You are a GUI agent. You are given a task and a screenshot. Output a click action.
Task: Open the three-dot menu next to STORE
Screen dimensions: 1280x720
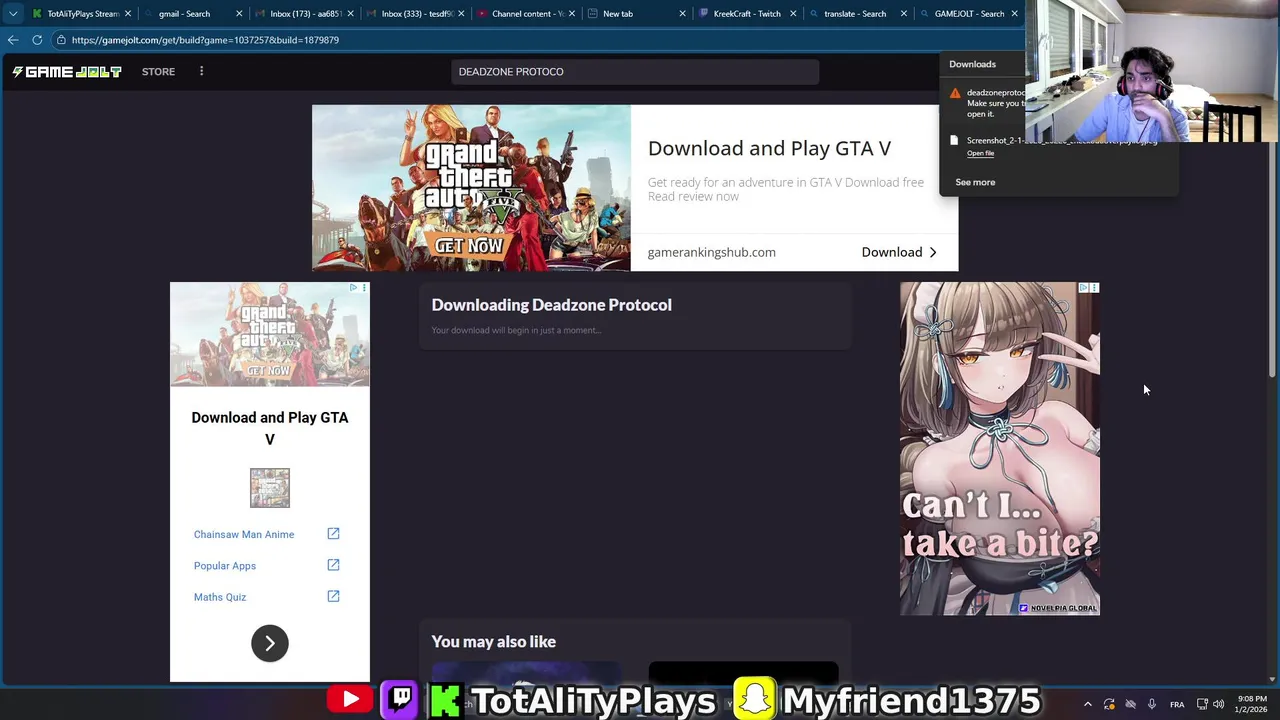click(x=201, y=71)
